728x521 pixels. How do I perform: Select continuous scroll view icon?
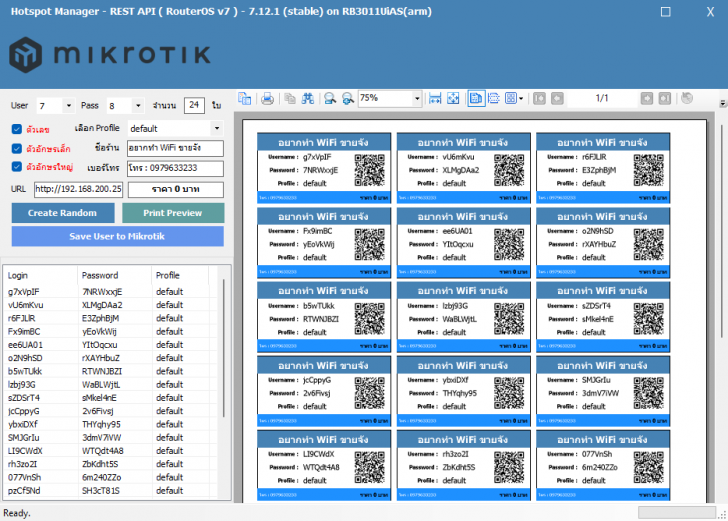[x=494, y=98]
